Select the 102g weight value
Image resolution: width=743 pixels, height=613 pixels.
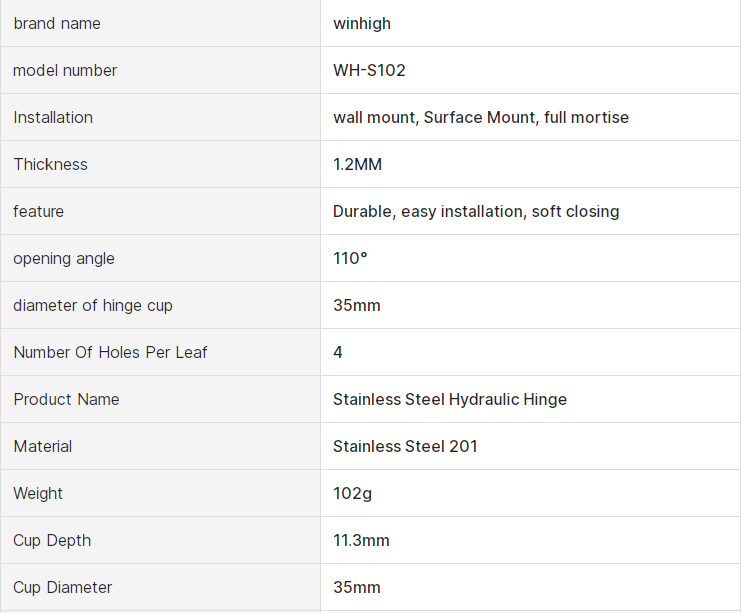352,493
